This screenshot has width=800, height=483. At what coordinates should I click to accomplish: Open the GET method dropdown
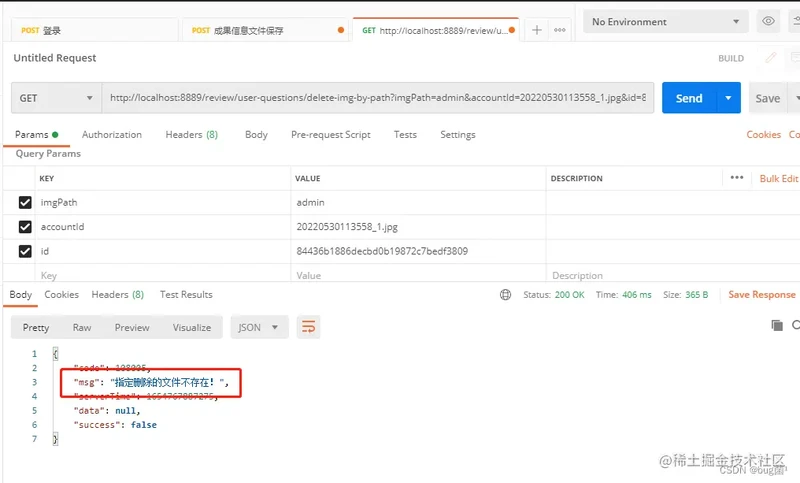(x=56, y=98)
